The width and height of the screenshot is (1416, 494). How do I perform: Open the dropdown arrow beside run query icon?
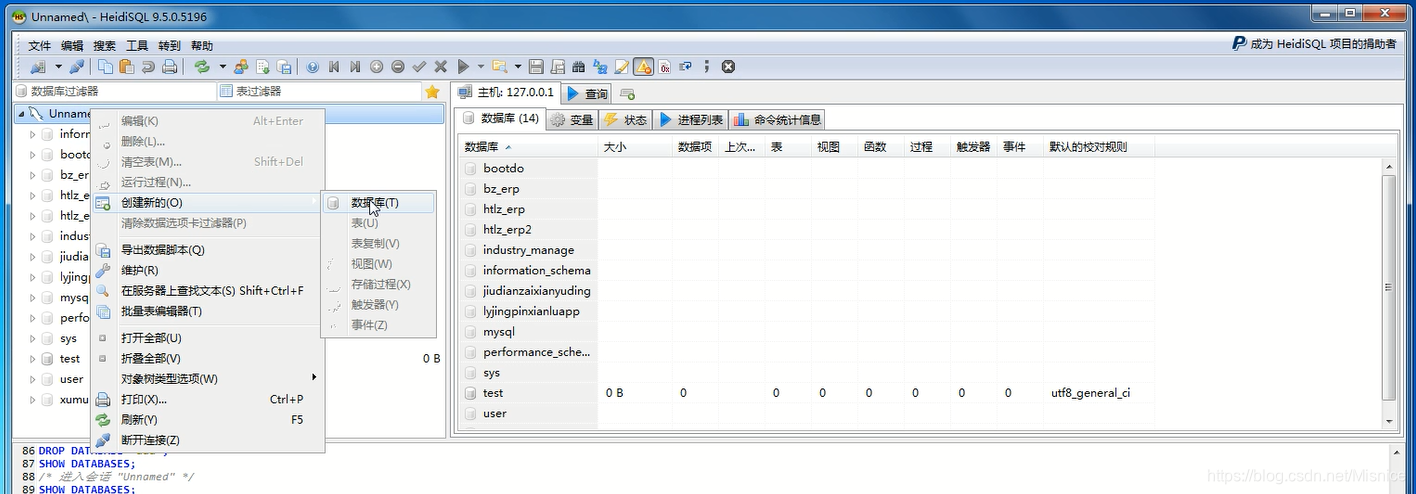[481, 67]
